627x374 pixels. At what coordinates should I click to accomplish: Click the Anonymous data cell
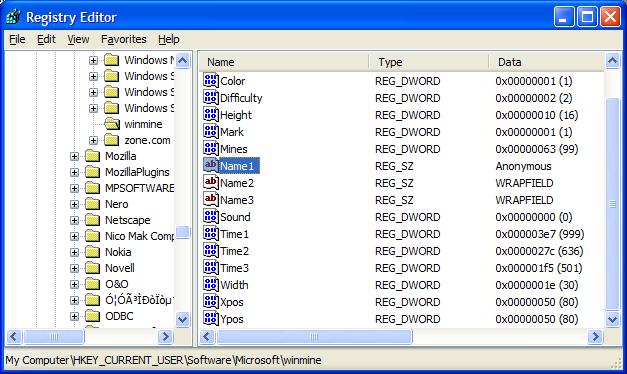(x=523, y=166)
